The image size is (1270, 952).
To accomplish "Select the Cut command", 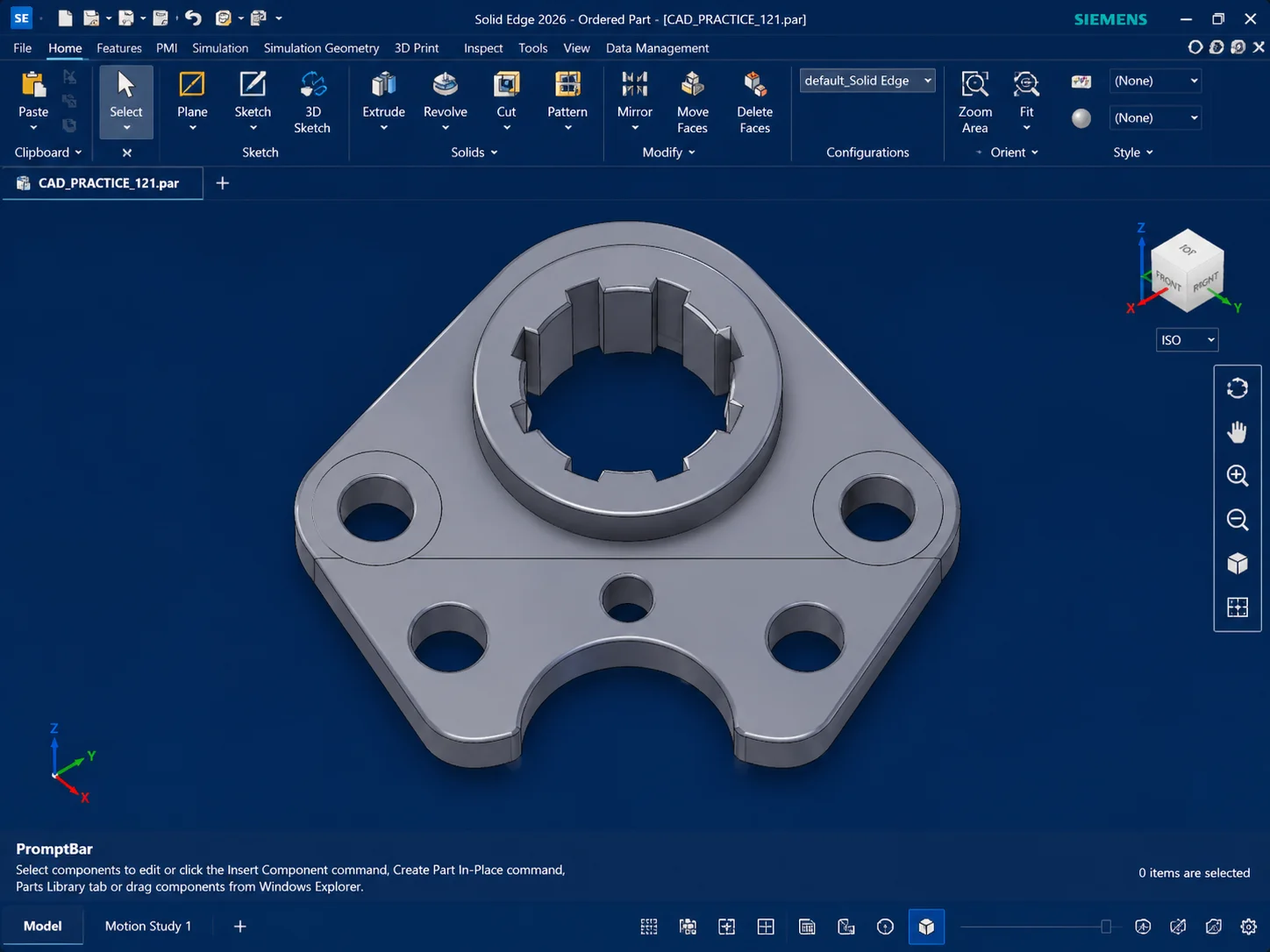I will [x=506, y=84].
